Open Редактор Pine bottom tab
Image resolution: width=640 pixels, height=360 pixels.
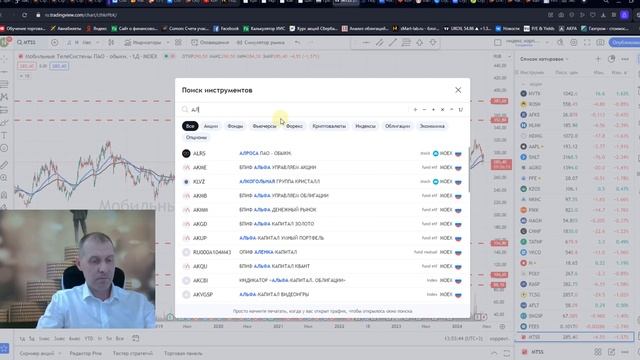tap(85, 353)
